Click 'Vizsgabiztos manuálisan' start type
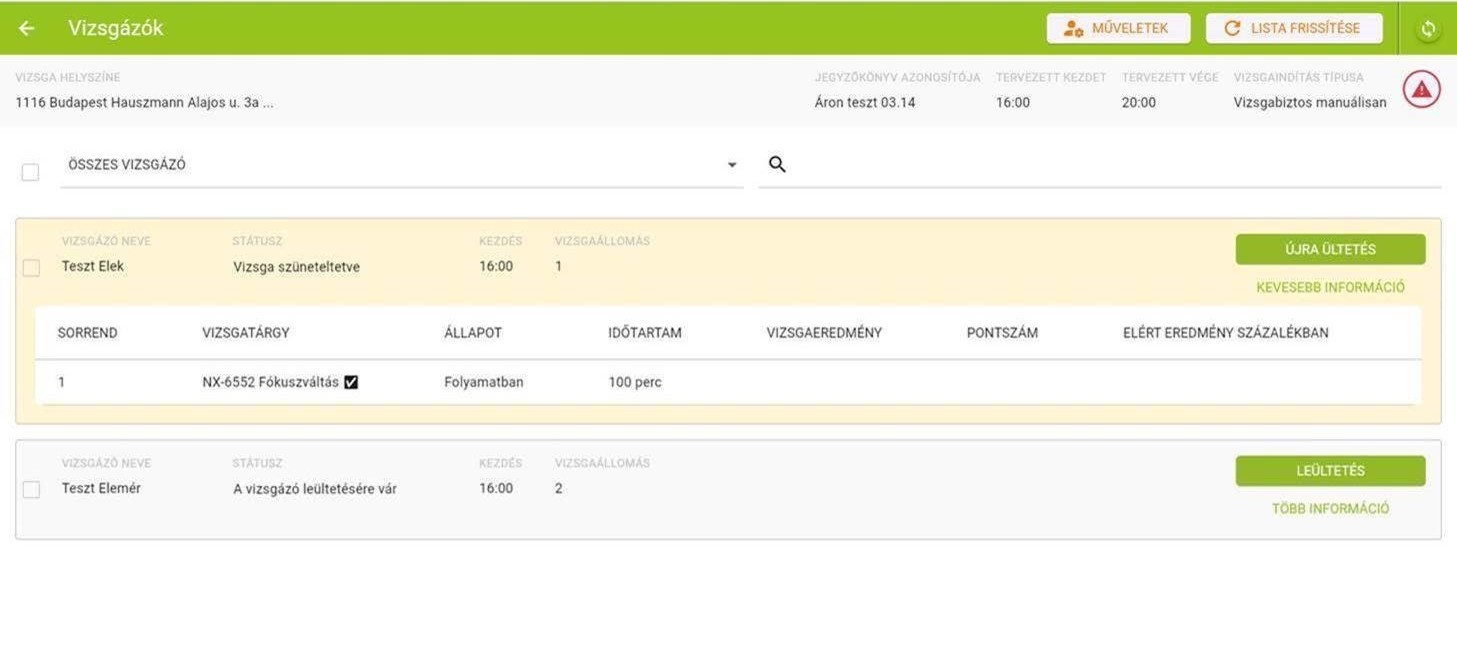1457x668 pixels. pos(1310,102)
